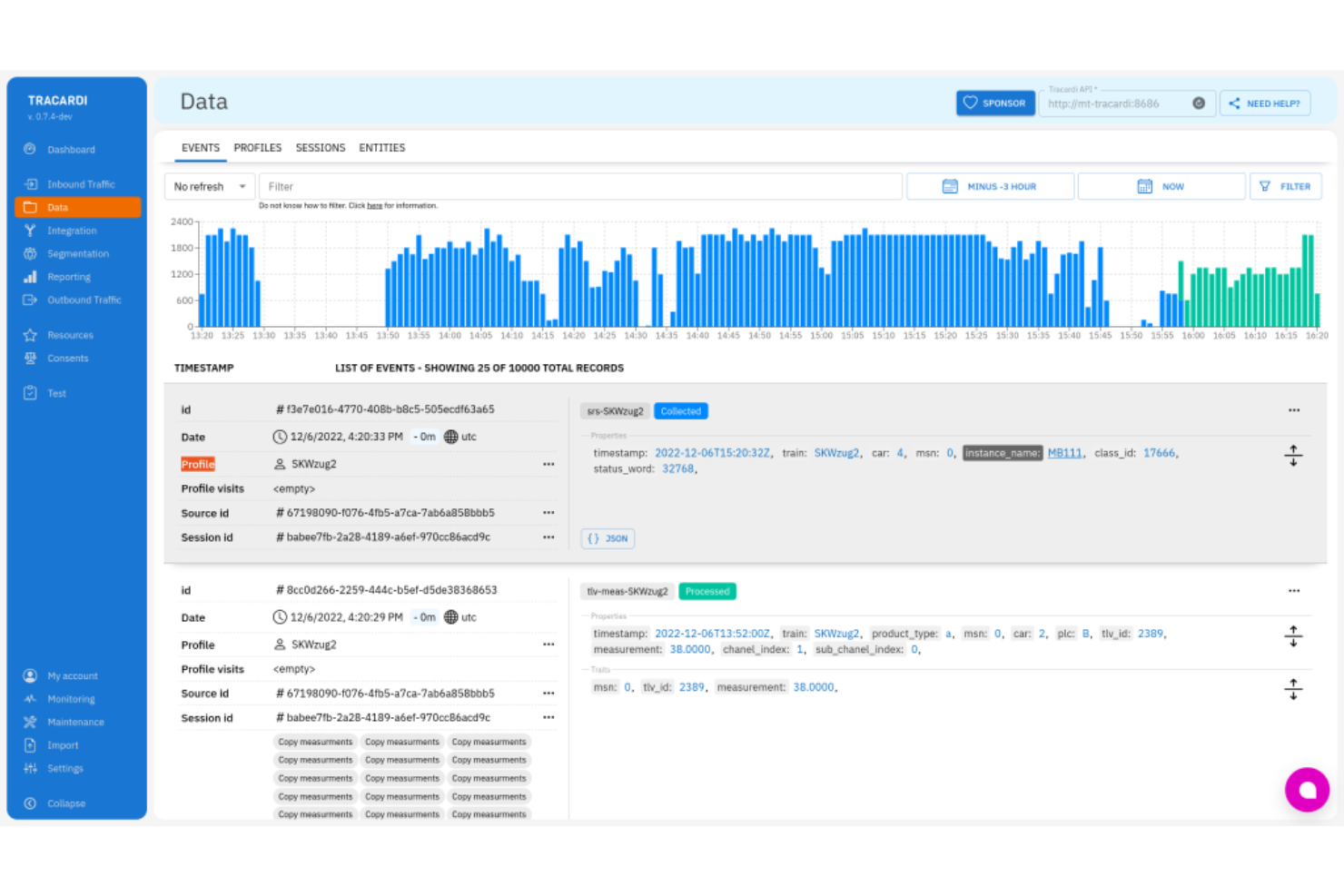Select the Inbound Traffic sidebar icon
The width and height of the screenshot is (1344, 896).
[30, 183]
